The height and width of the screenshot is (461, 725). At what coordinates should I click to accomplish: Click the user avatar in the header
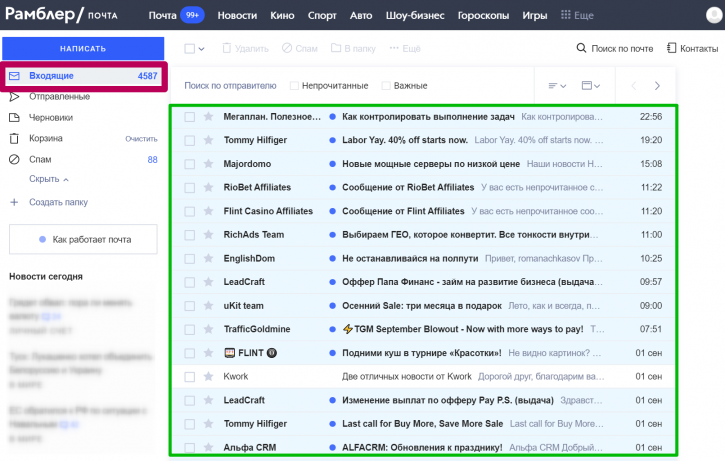point(714,15)
